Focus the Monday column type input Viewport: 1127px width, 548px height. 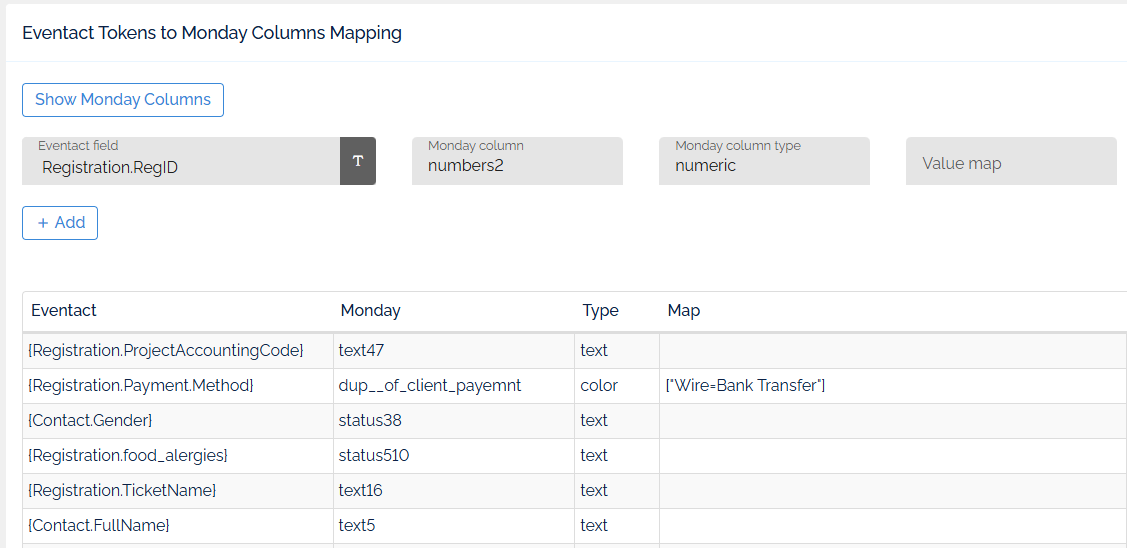tap(764, 161)
